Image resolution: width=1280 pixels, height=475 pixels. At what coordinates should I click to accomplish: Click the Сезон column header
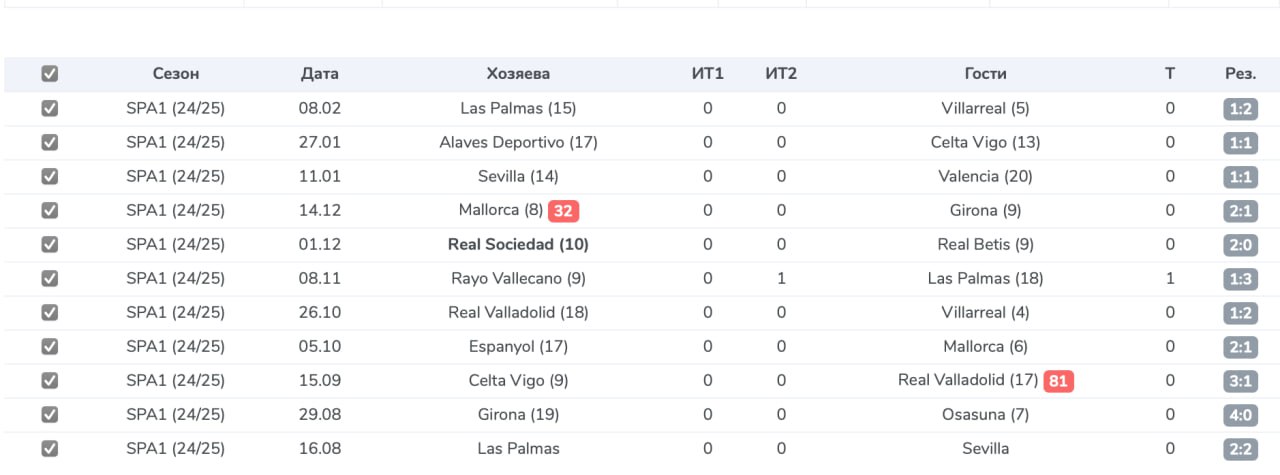pos(176,74)
